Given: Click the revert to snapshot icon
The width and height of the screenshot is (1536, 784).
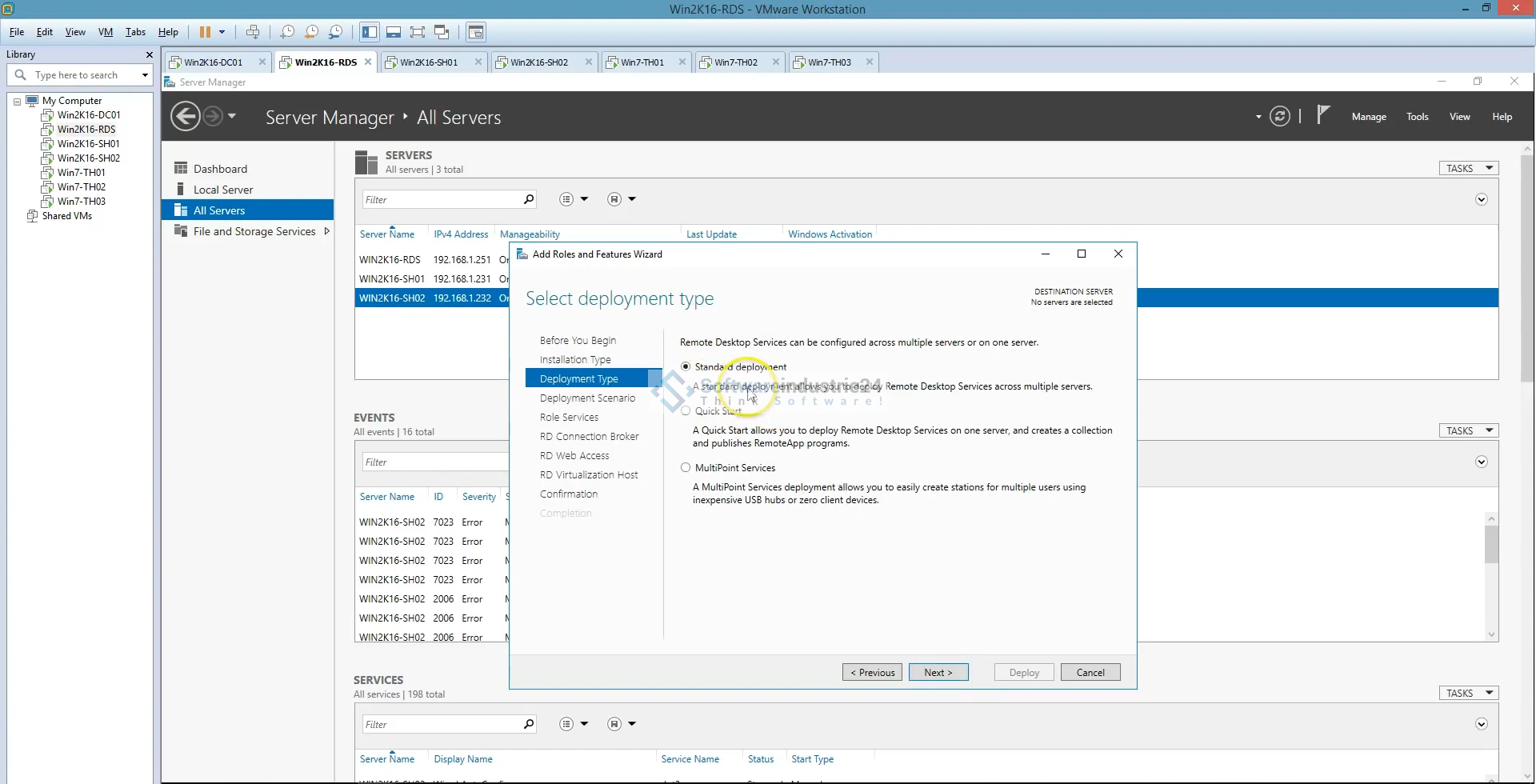Looking at the screenshot, I should click(311, 32).
